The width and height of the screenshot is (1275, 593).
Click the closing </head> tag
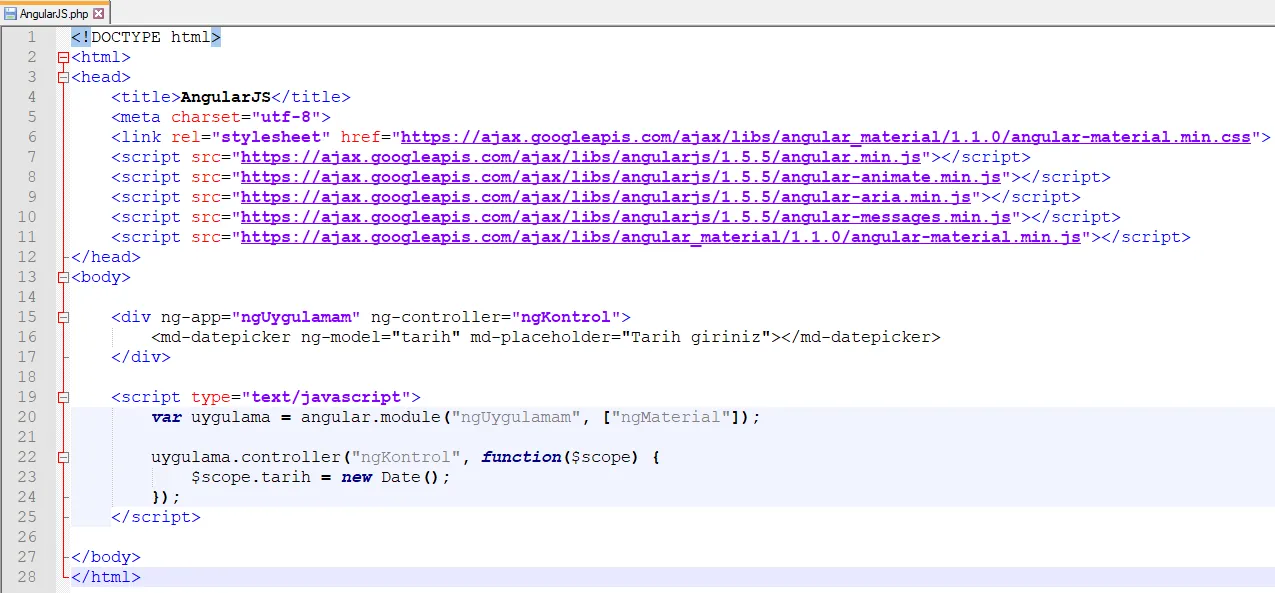pyautogui.click(x=106, y=257)
